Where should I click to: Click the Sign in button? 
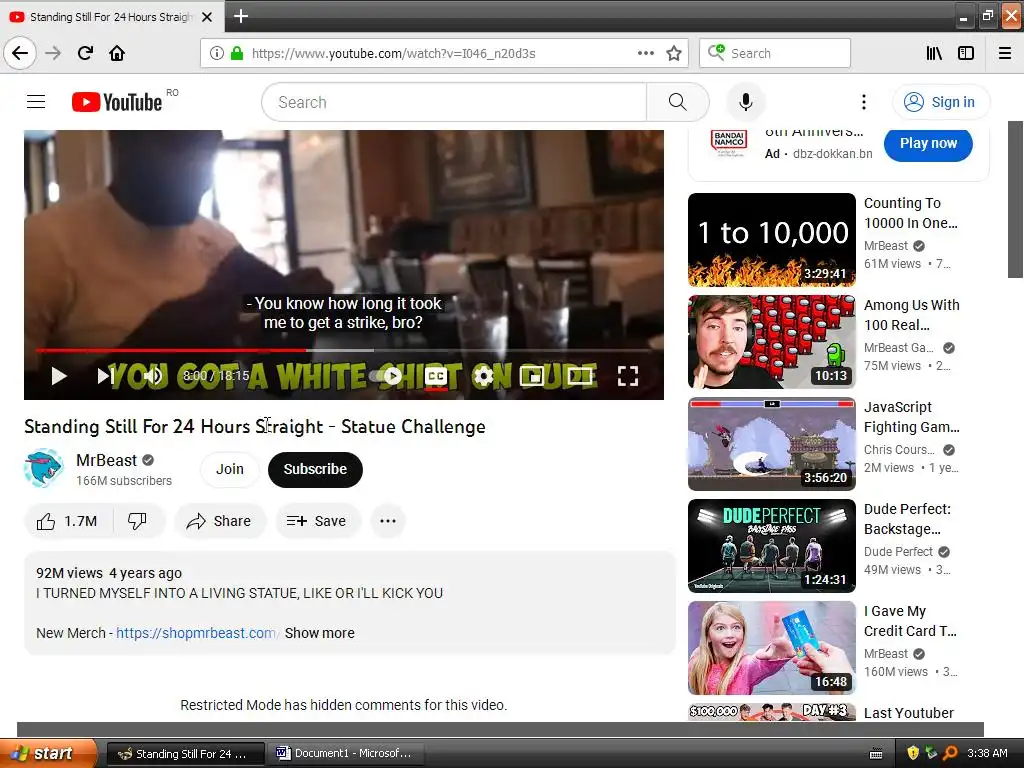(x=940, y=102)
